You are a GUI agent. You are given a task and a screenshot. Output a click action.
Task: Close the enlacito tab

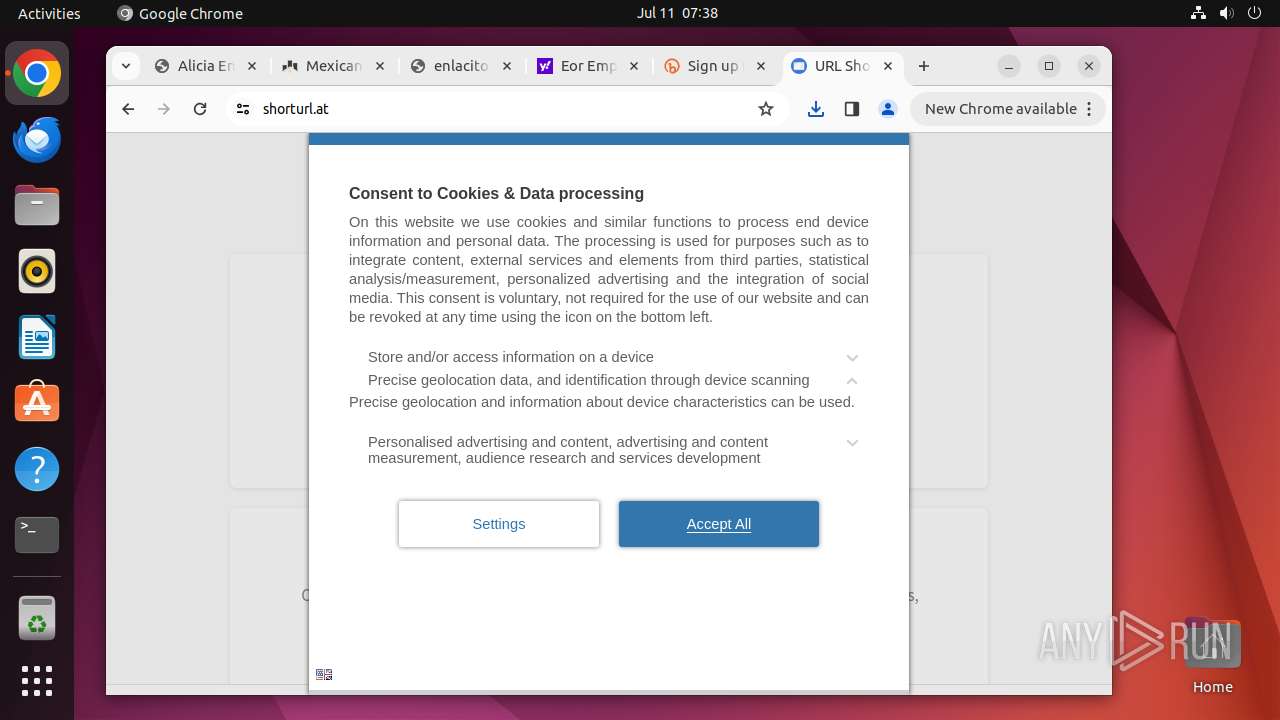point(507,66)
